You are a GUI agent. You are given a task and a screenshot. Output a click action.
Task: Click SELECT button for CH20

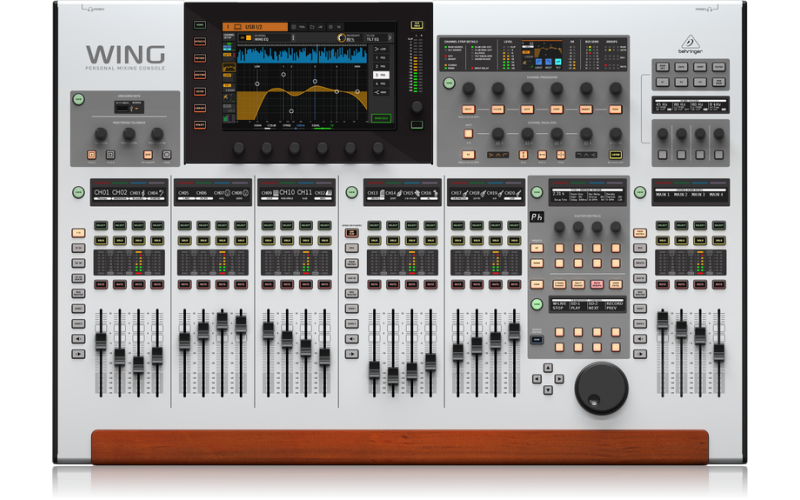tap(514, 226)
